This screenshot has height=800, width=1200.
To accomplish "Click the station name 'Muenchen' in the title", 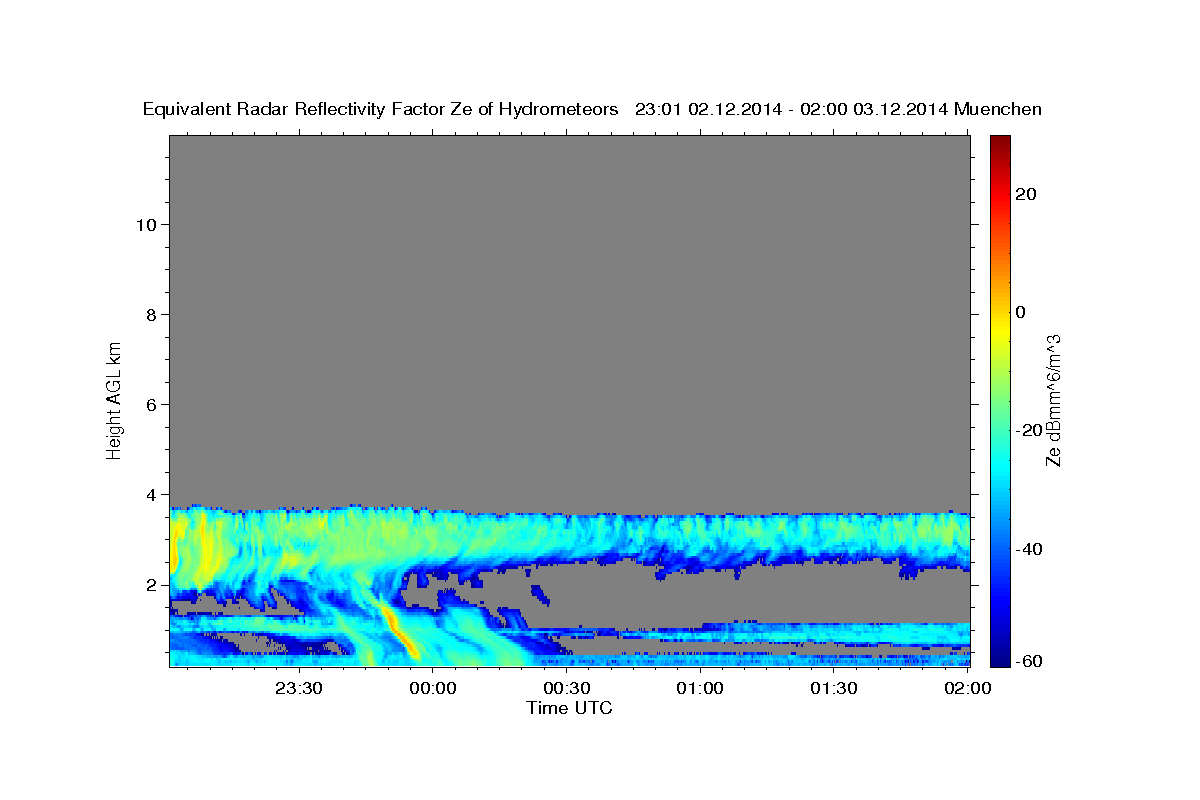I will [999, 110].
